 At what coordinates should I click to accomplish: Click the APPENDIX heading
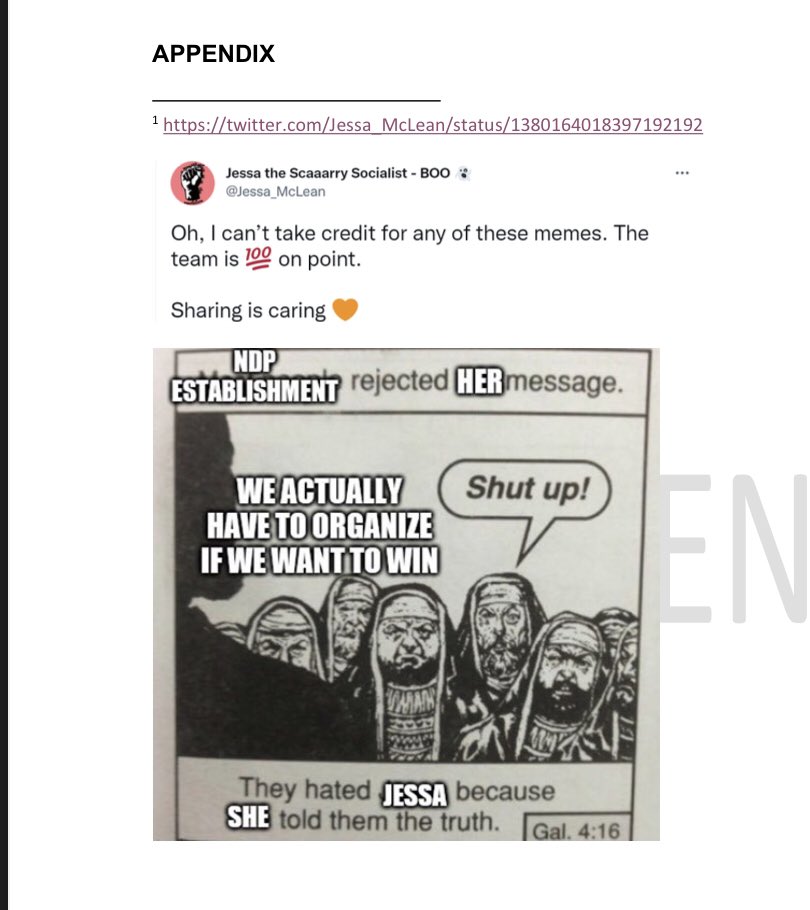214,53
